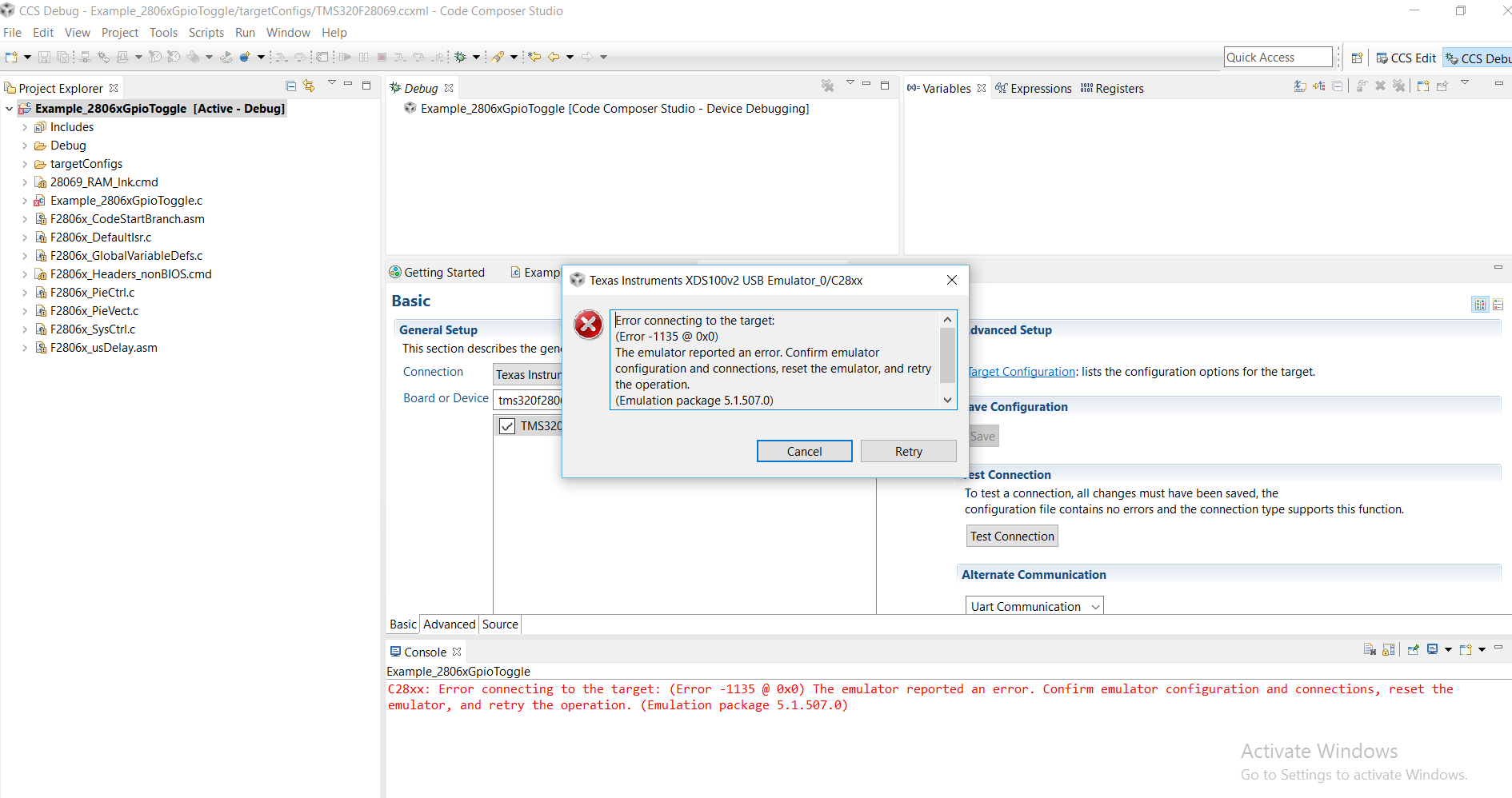Open the Debug toolbar button dropdown arrow
Image resolution: width=1512 pixels, height=798 pixels.
(x=476, y=57)
